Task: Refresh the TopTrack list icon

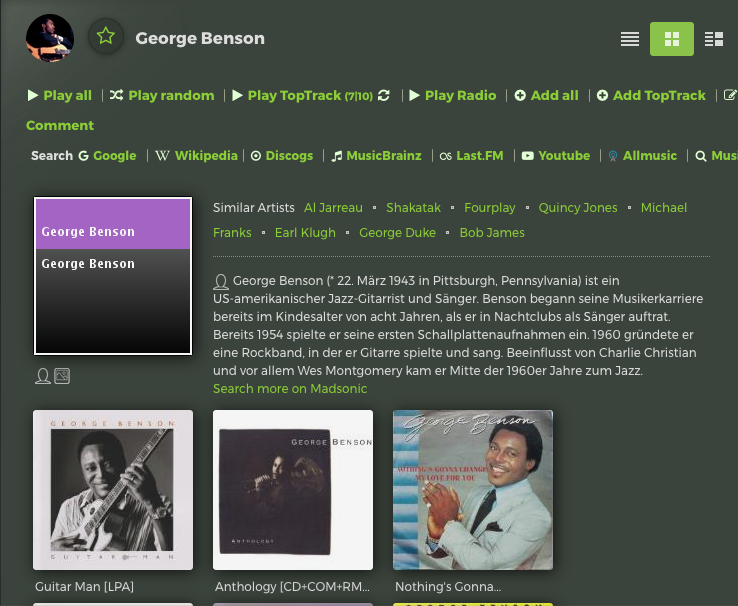Action: (x=384, y=96)
